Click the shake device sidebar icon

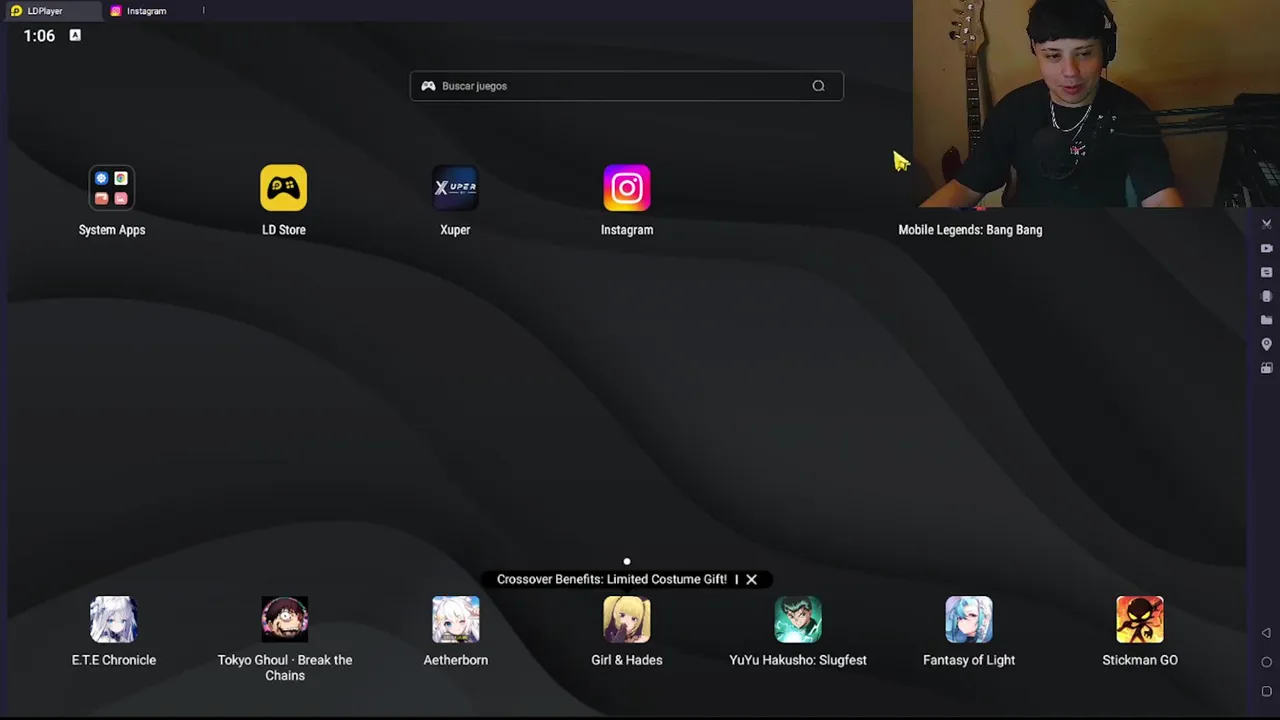pos(1266,296)
